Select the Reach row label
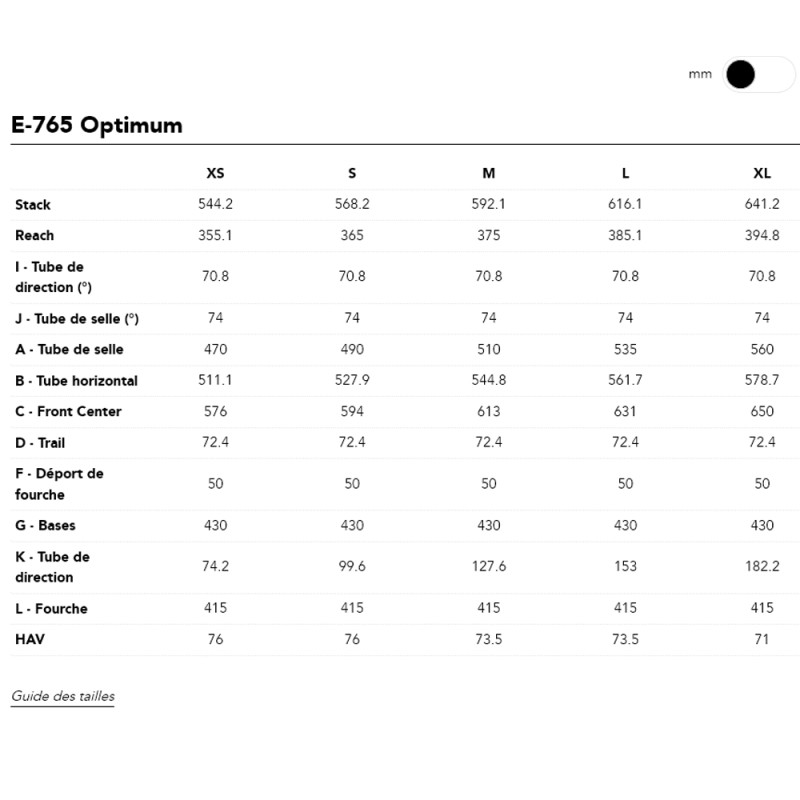The image size is (800, 800). [x=35, y=236]
